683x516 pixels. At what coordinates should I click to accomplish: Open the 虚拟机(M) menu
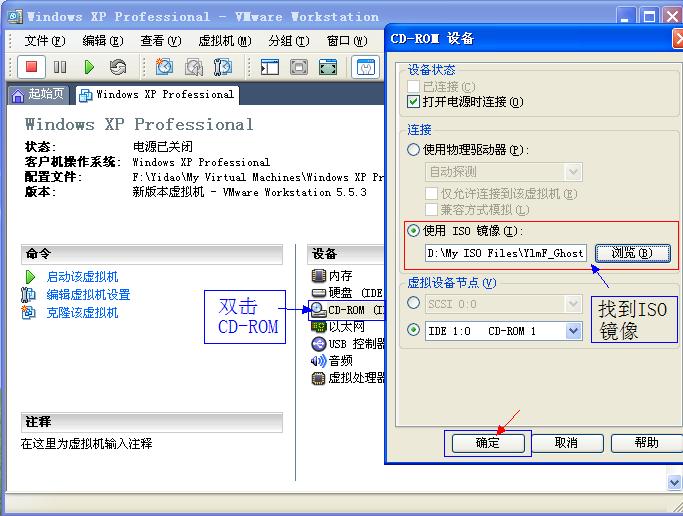click(225, 41)
